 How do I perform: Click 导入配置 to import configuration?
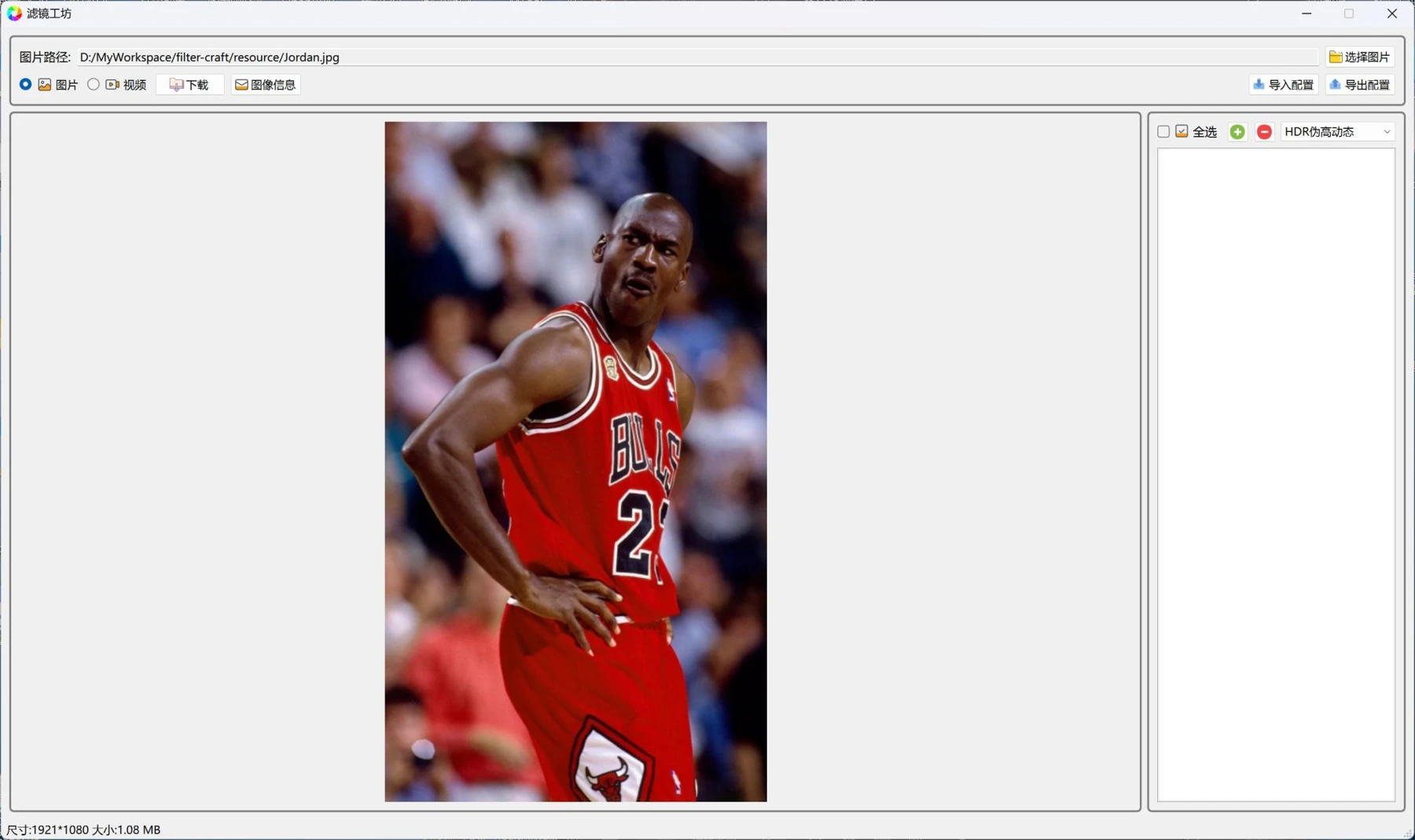1284,85
